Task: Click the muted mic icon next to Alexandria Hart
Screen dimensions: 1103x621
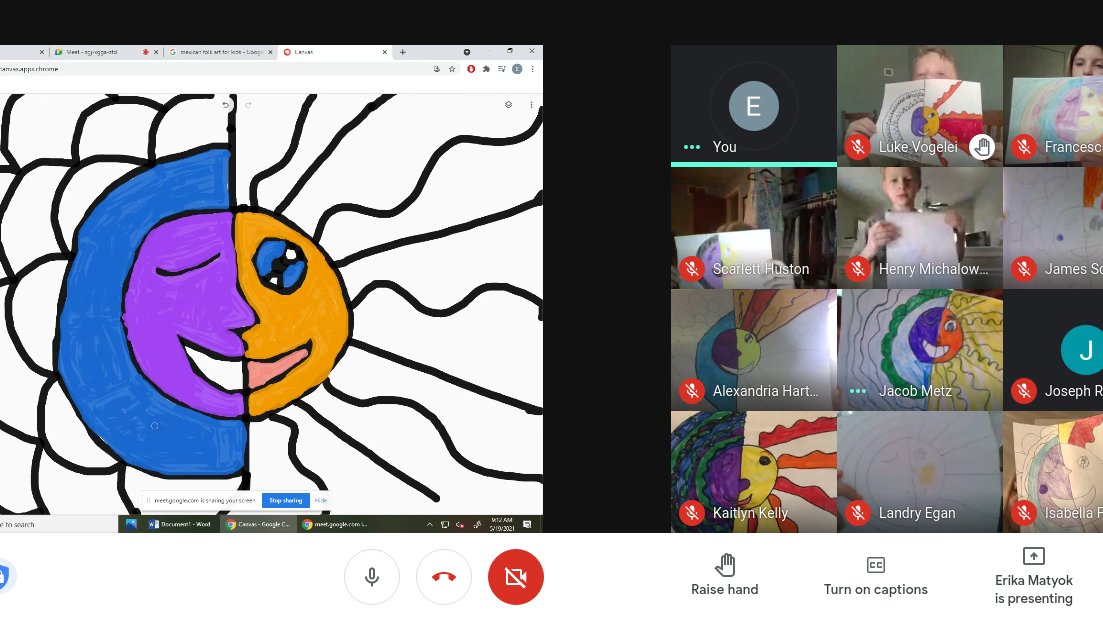Action: click(691, 391)
